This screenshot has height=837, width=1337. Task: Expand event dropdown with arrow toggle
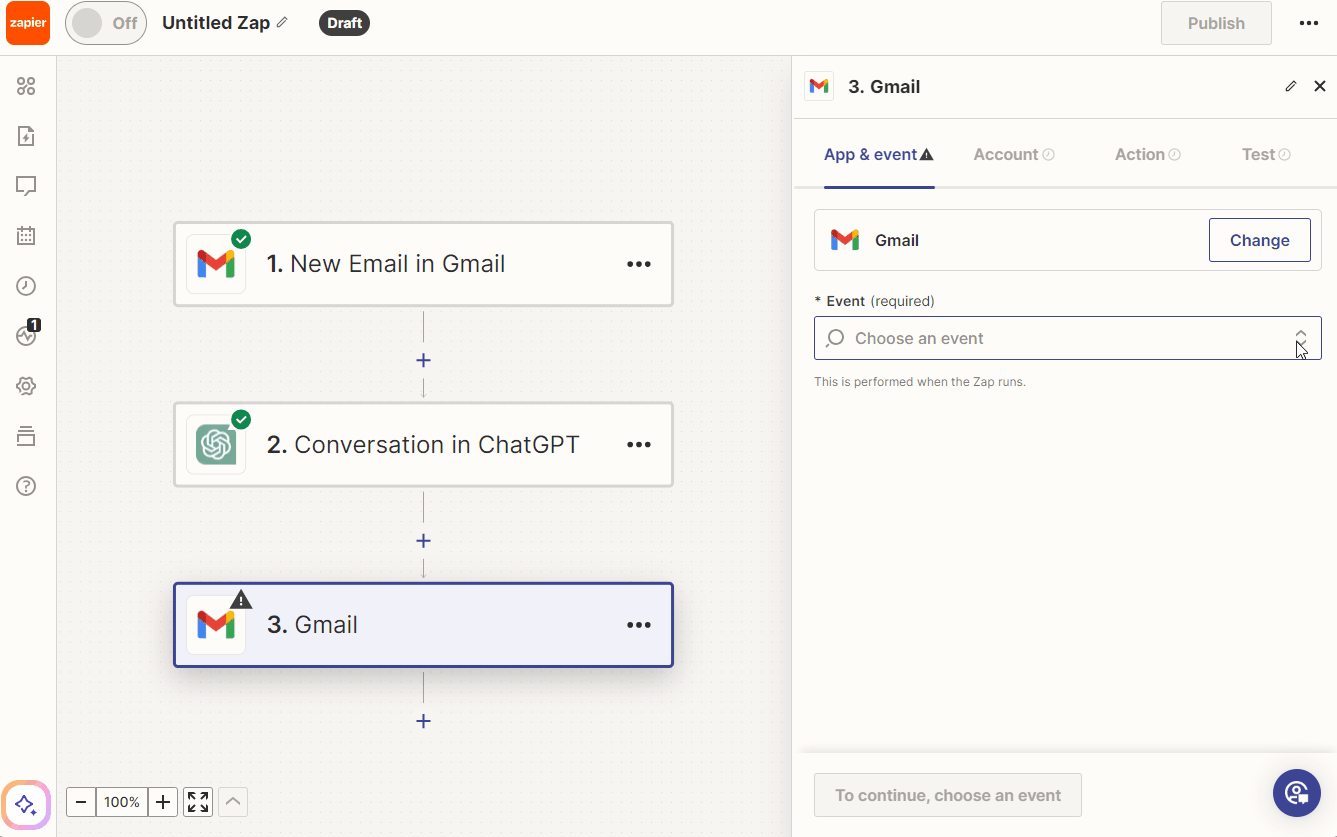click(1300, 339)
